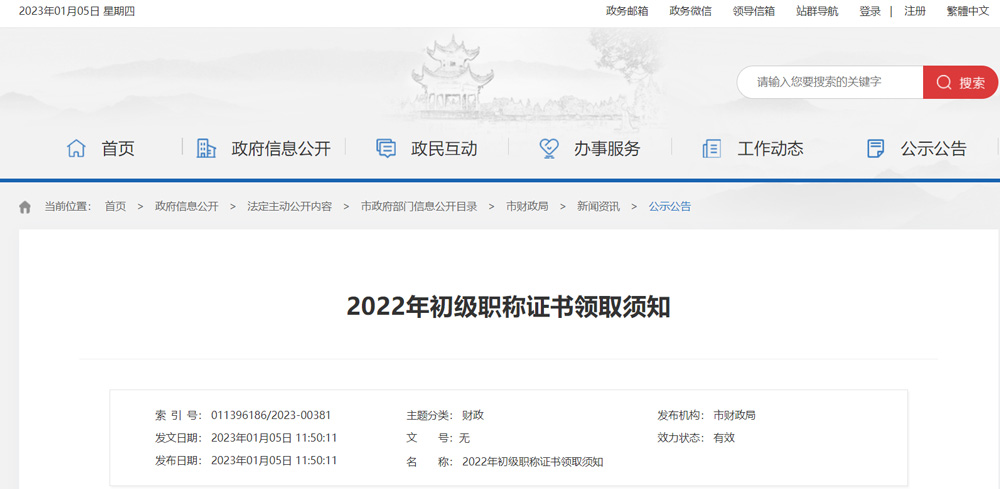Focus the keyword search input field
Image resolution: width=1000 pixels, height=489 pixels.
tap(830, 82)
